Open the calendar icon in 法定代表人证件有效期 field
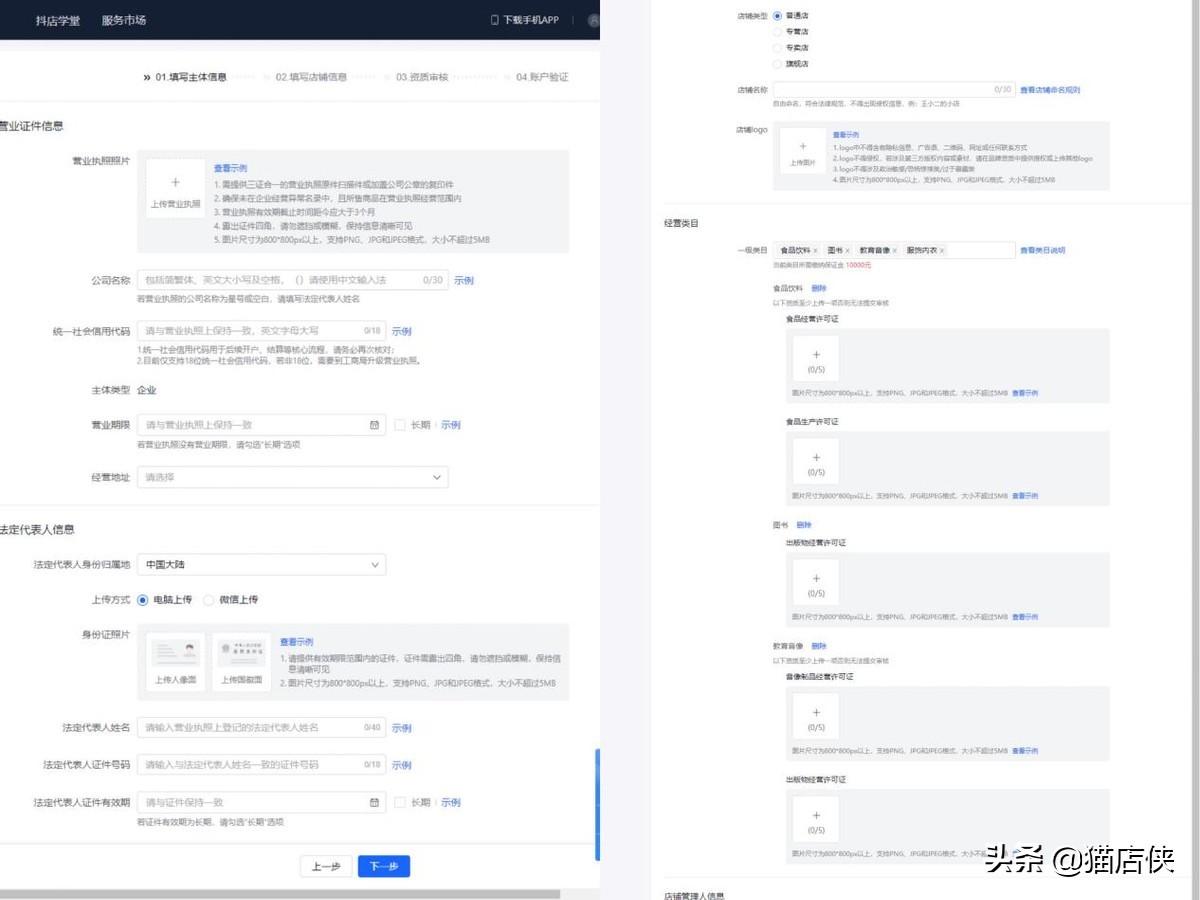Viewport: 1200px width, 900px height. [374, 802]
